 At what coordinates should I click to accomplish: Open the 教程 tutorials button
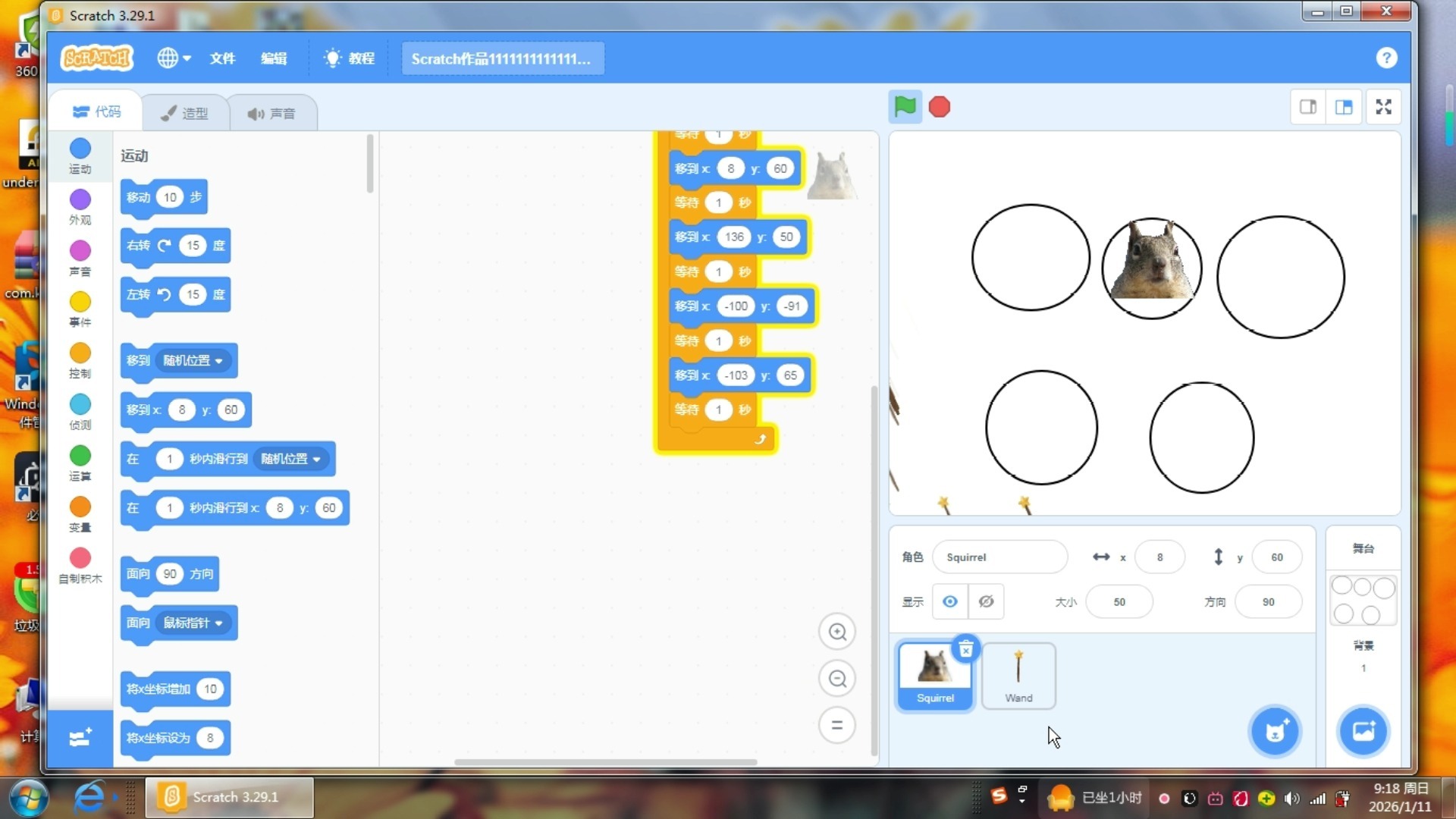coord(350,58)
